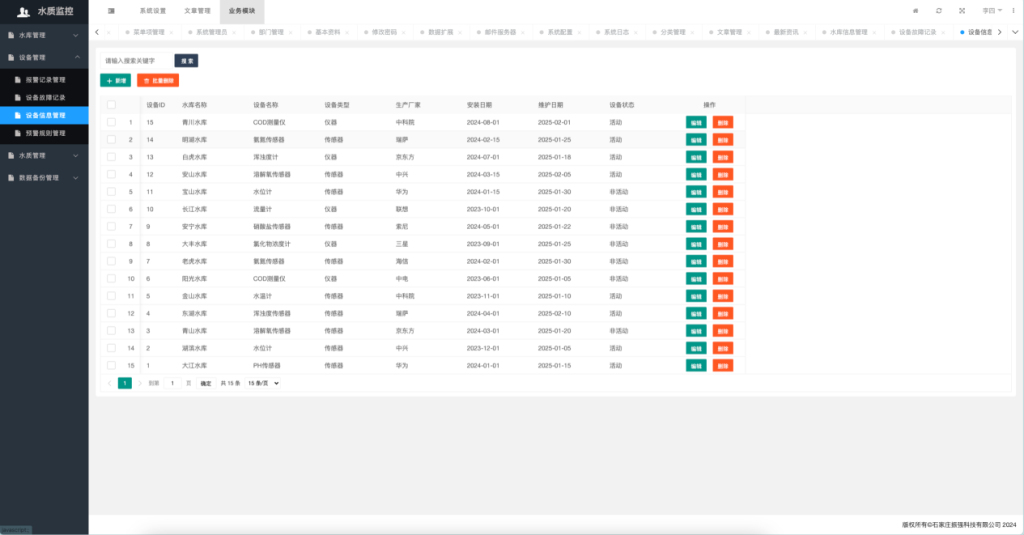
Task: Click the orange 批量删除 button
Action: [158, 80]
